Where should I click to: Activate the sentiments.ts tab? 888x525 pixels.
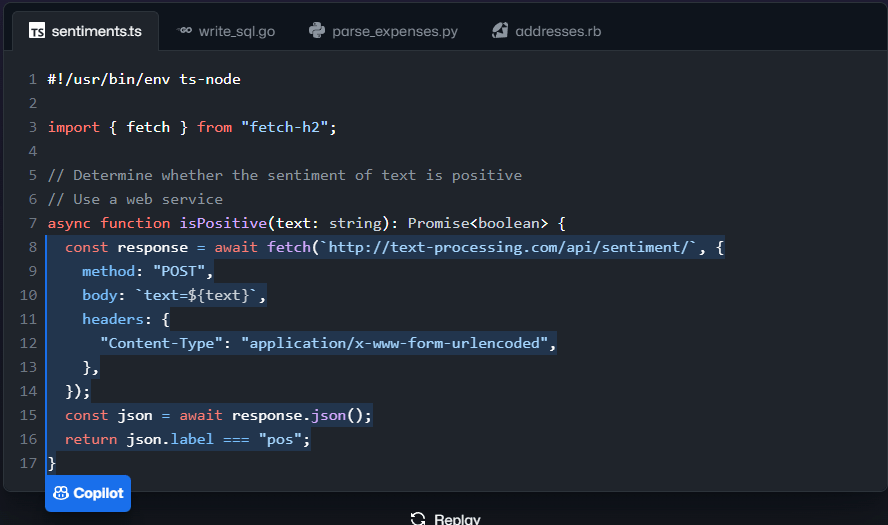pyautogui.click(x=86, y=31)
